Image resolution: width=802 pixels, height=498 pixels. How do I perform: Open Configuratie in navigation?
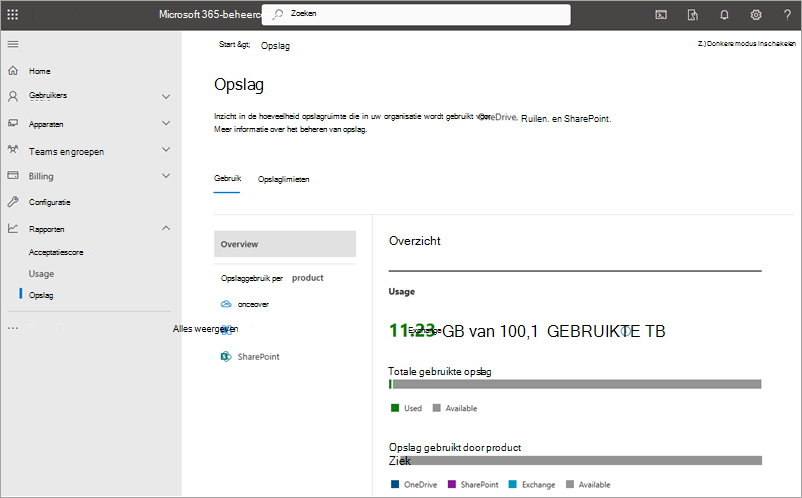[x=50, y=202]
